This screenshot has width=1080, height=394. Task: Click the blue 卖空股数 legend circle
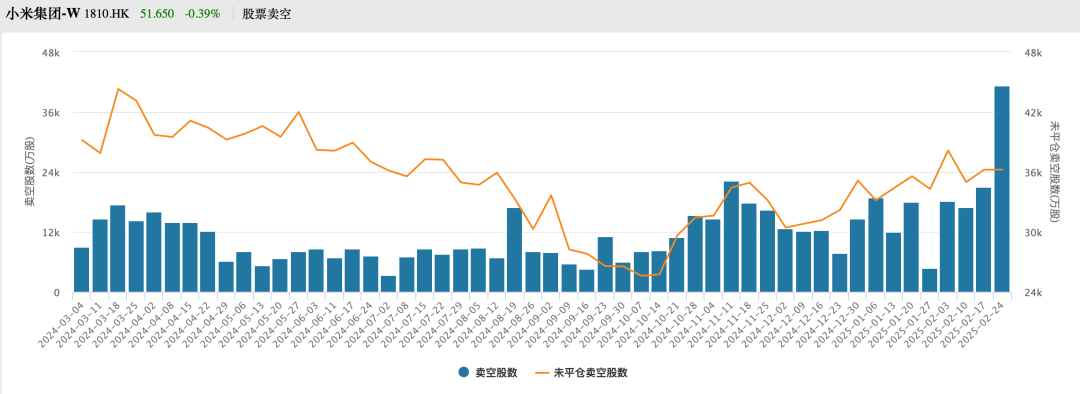[x=464, y=373]
